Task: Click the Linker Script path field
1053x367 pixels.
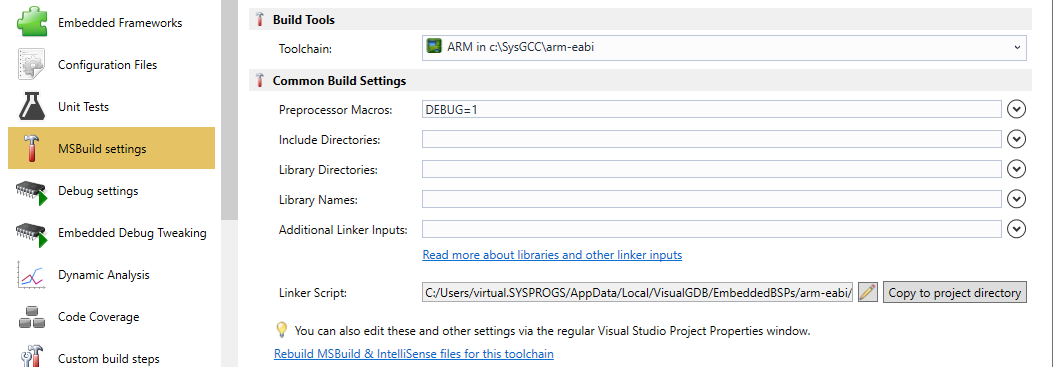Action: click(638, 292)
